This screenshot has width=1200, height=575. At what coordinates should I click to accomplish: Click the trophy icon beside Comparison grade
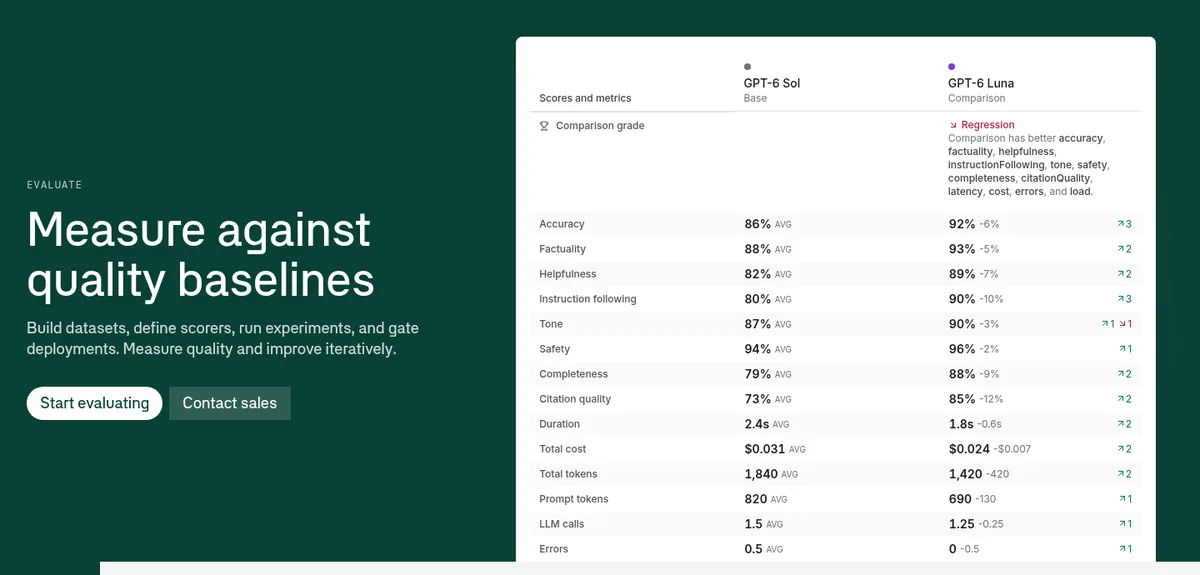(x=545, y=126)
